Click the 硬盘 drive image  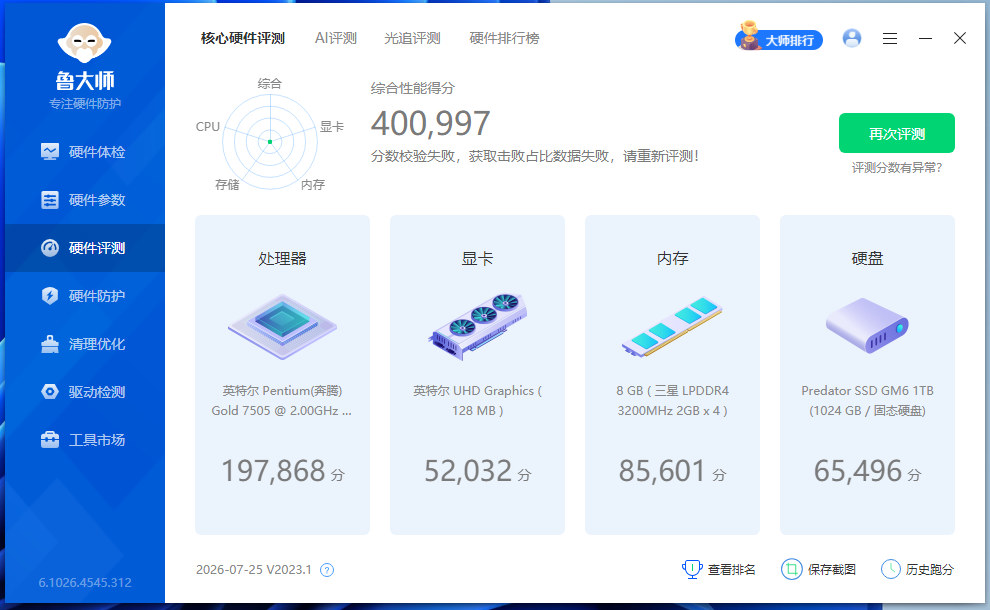point(868,326)
